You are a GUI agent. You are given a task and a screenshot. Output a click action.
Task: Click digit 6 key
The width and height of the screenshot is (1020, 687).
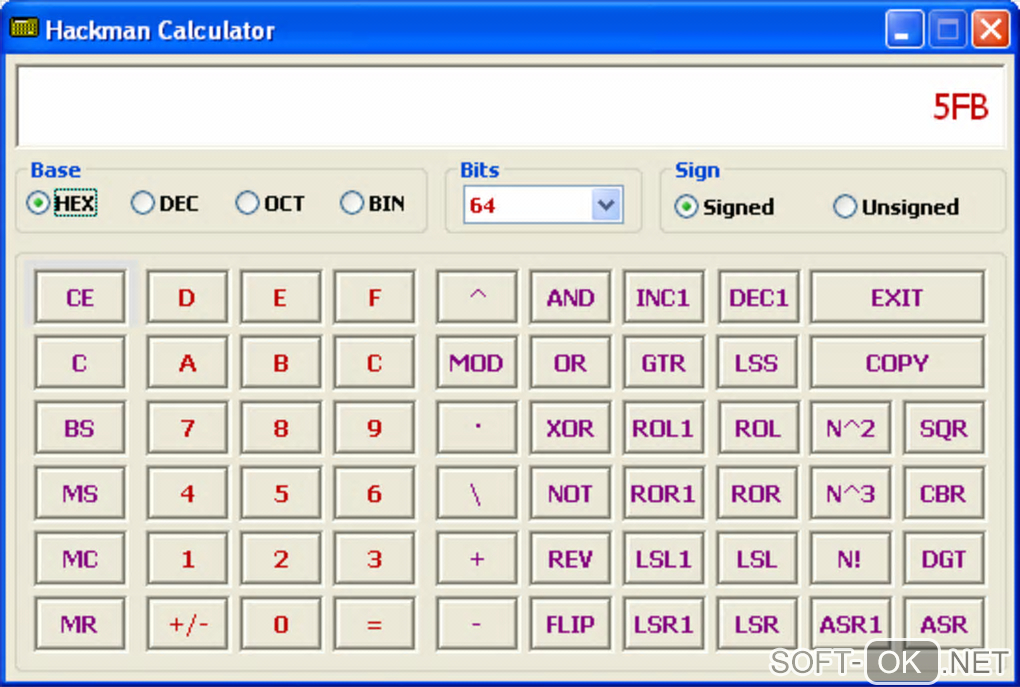(x=374, y=493)
